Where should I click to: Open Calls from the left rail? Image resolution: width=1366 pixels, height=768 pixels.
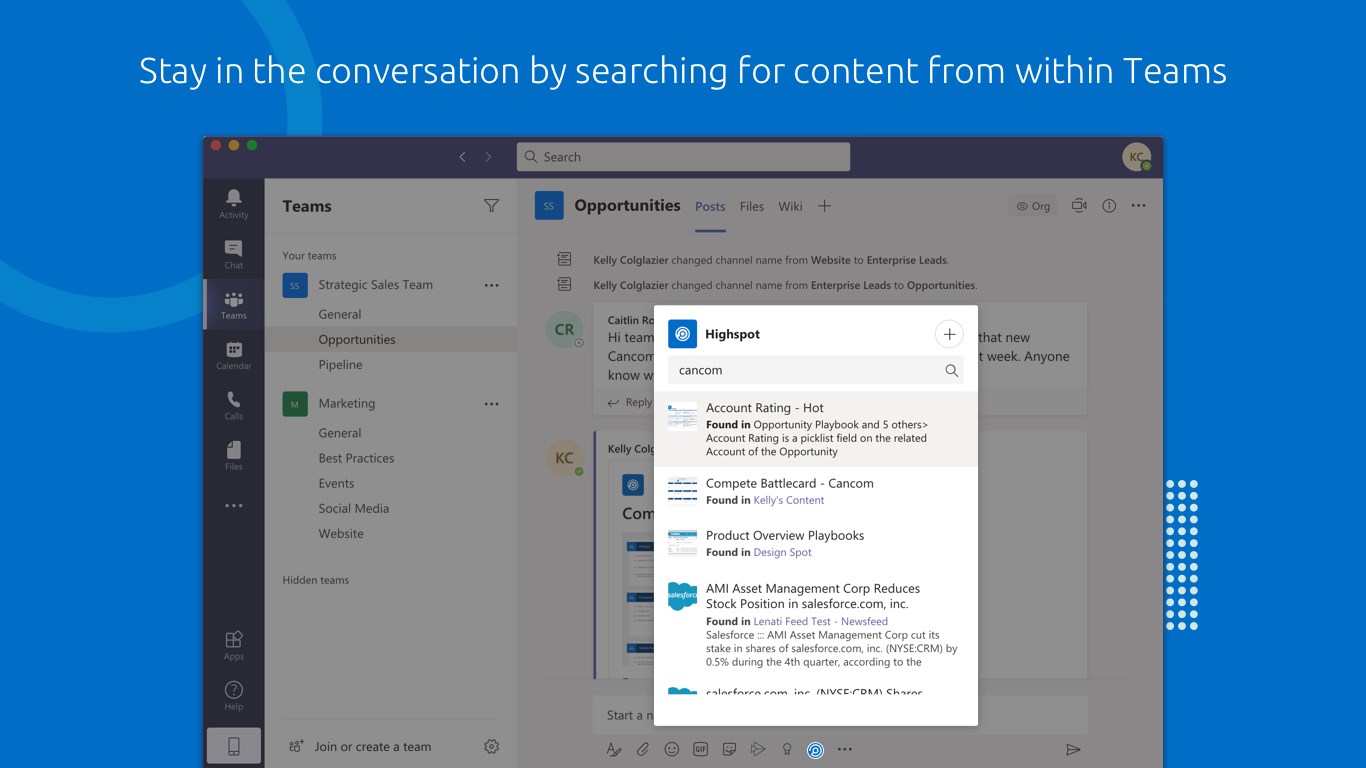[x=233, y=405]
